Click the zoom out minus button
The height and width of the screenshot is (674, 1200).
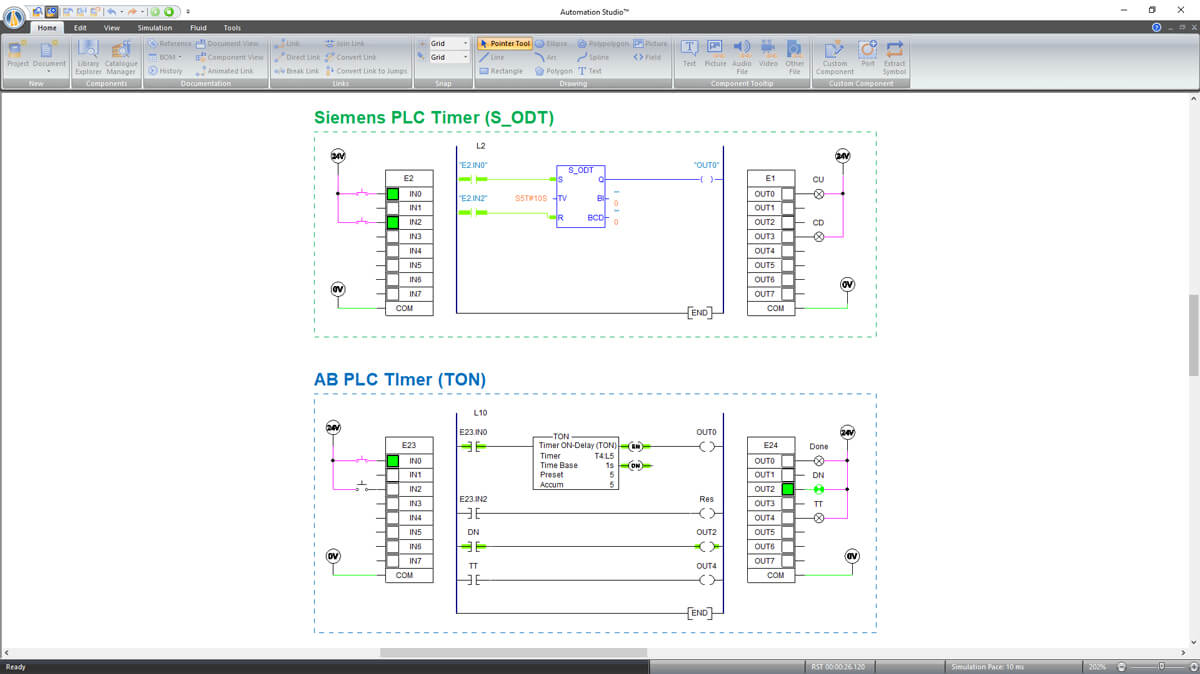tap(1122, 666)
